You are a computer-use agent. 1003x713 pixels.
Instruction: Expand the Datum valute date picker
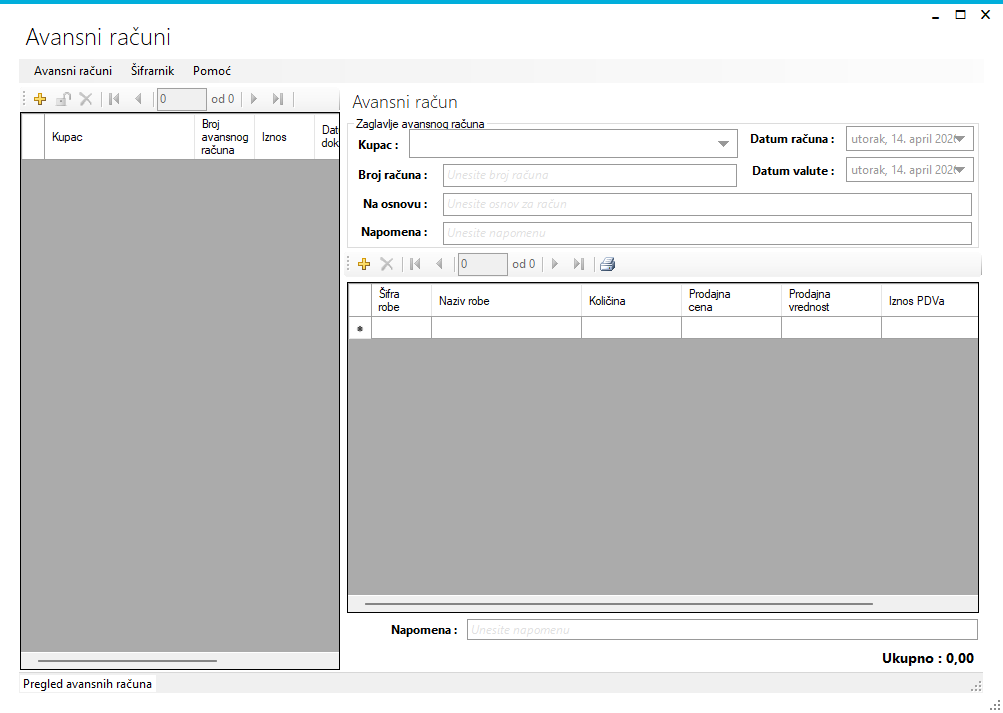[962, 170]
